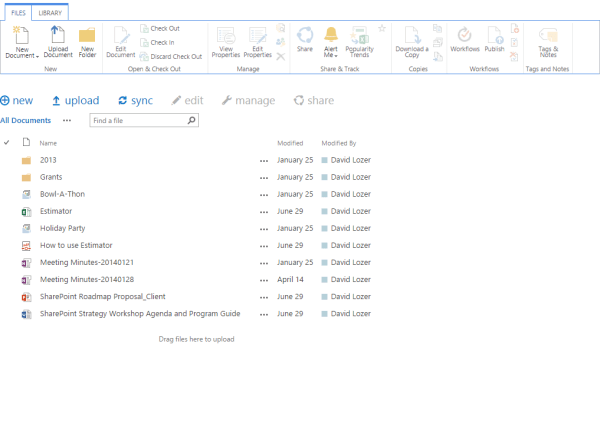Click the search magnifier in Find a file
This screenshot has width=600, height=421.
point(191,120)
